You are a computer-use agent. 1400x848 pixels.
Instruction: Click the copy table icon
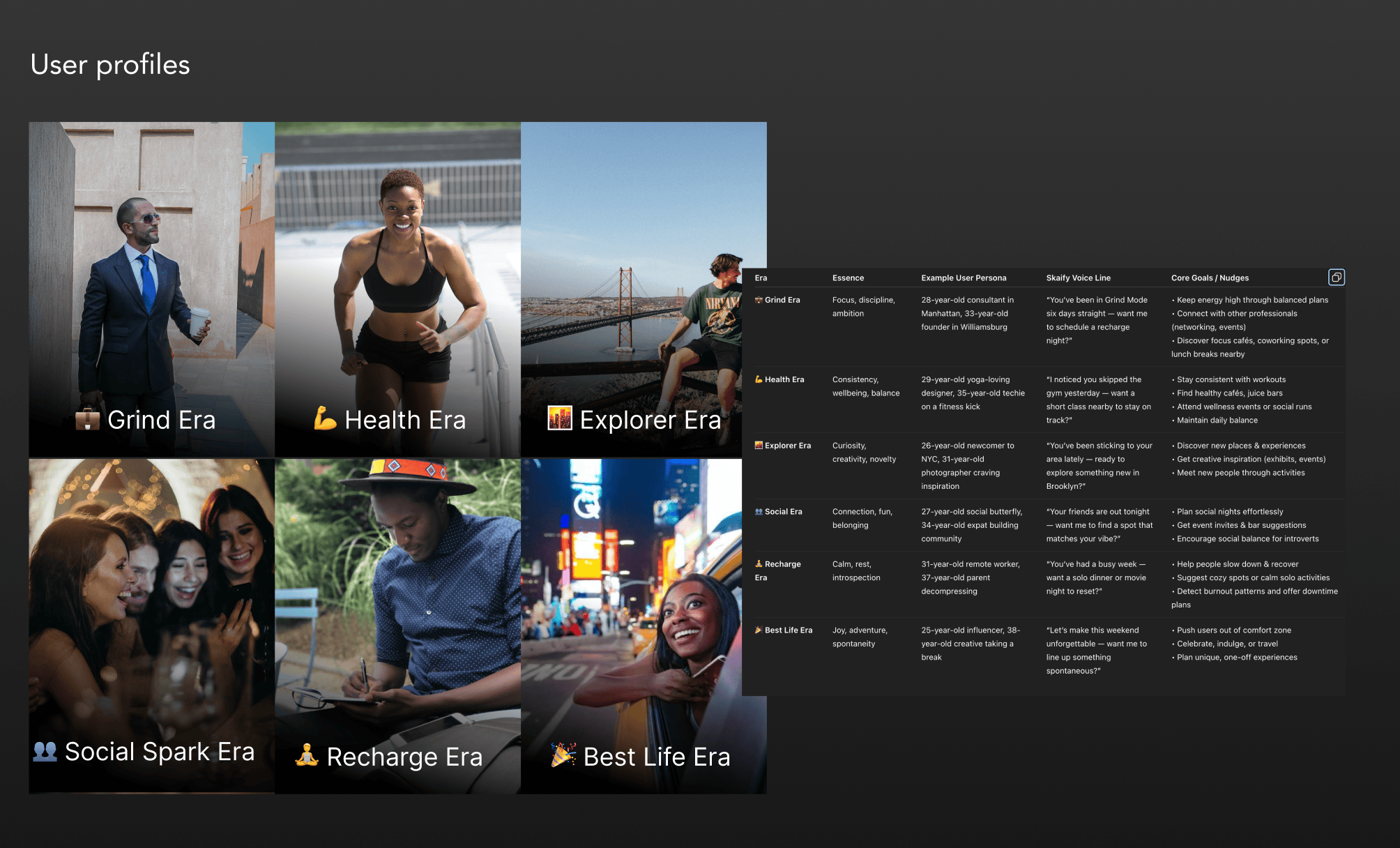(x=1337, y=277)
